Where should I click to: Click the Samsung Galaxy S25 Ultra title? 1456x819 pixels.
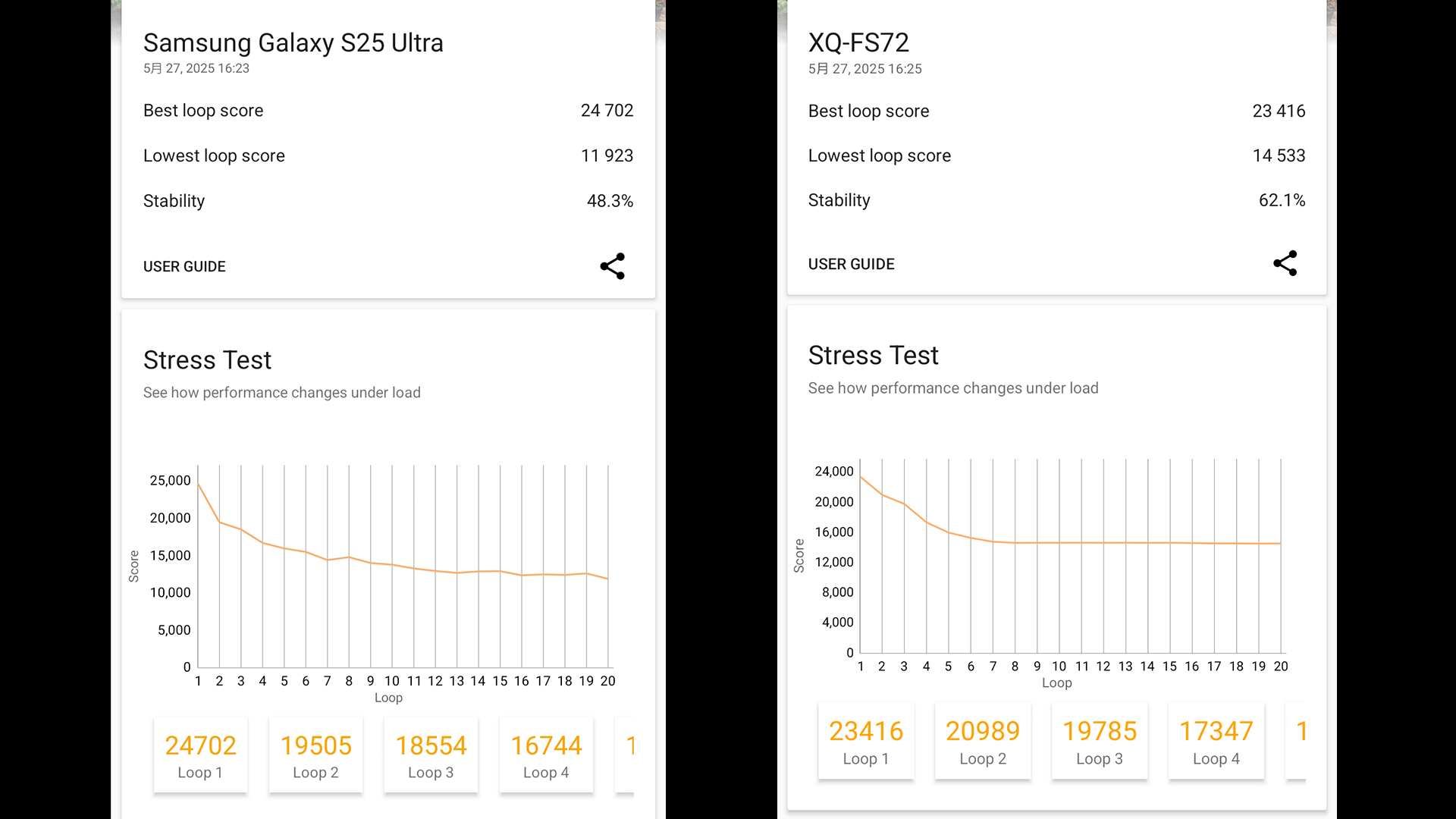pos(293,43)
